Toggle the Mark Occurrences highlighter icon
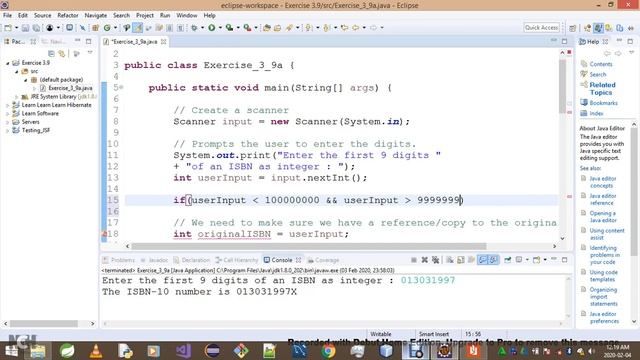The image size is (640, 360). tap(138, 27)
